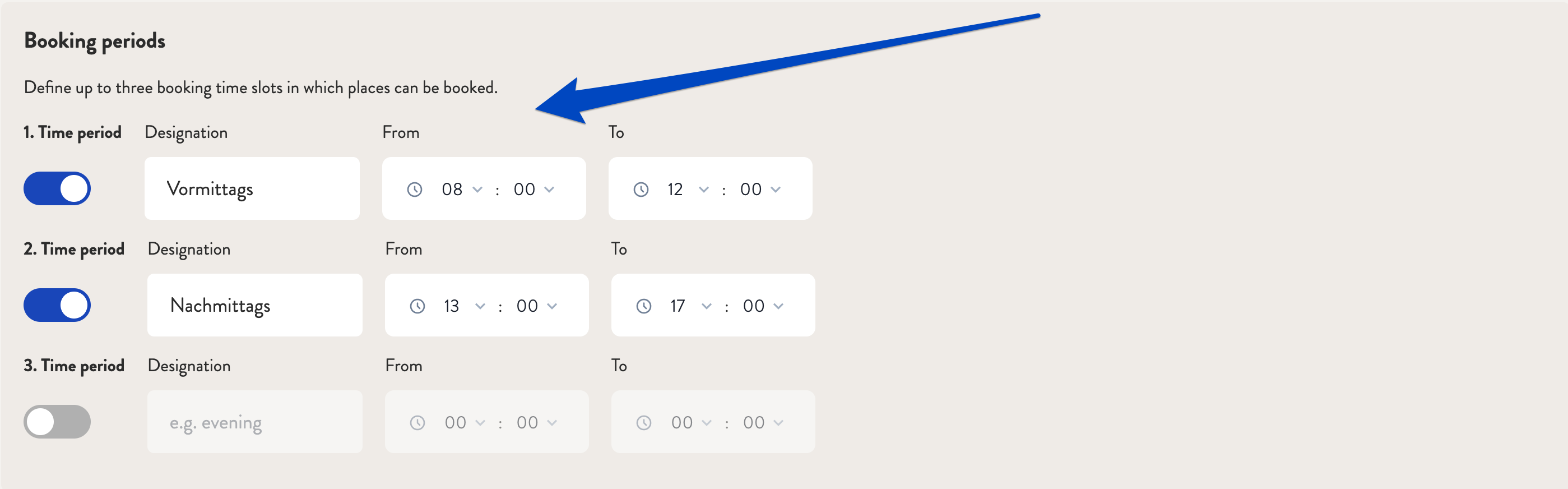Image resolution: width=1568 pixels, height=489 pixels.
Task: Click the 'e.g. evening' designation field
Action: [x=255, y=422]
